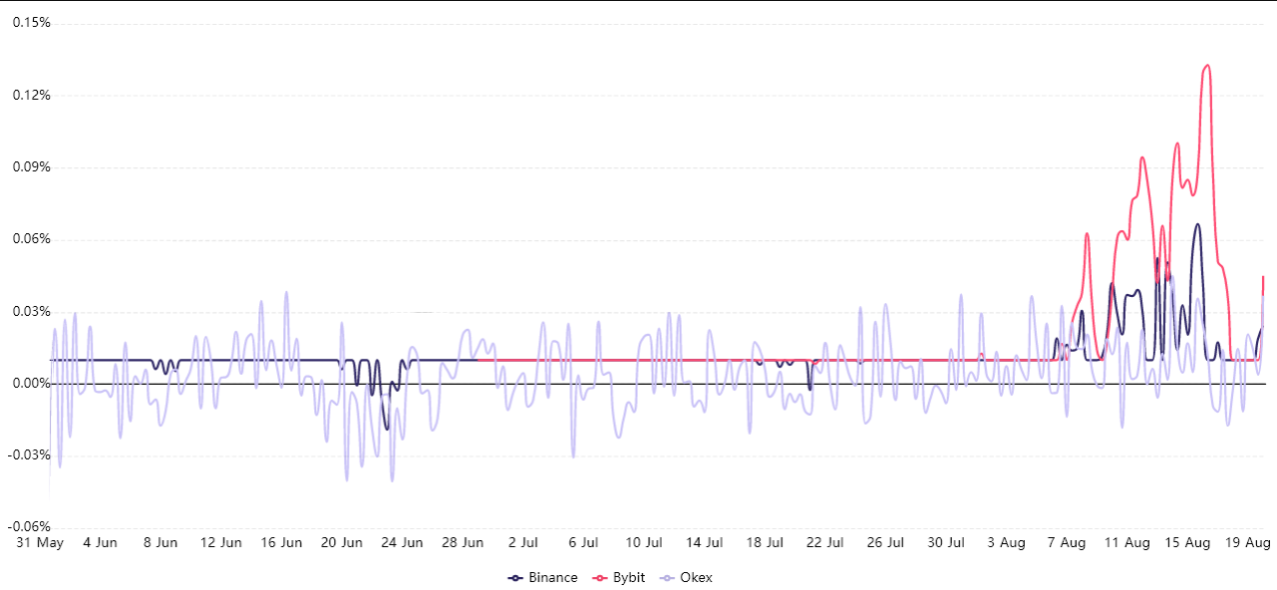Click the Binance line's highest peak near 0.06%
The width and height of the screenshot is (1277, 590).
click(x=1197, y=225)
